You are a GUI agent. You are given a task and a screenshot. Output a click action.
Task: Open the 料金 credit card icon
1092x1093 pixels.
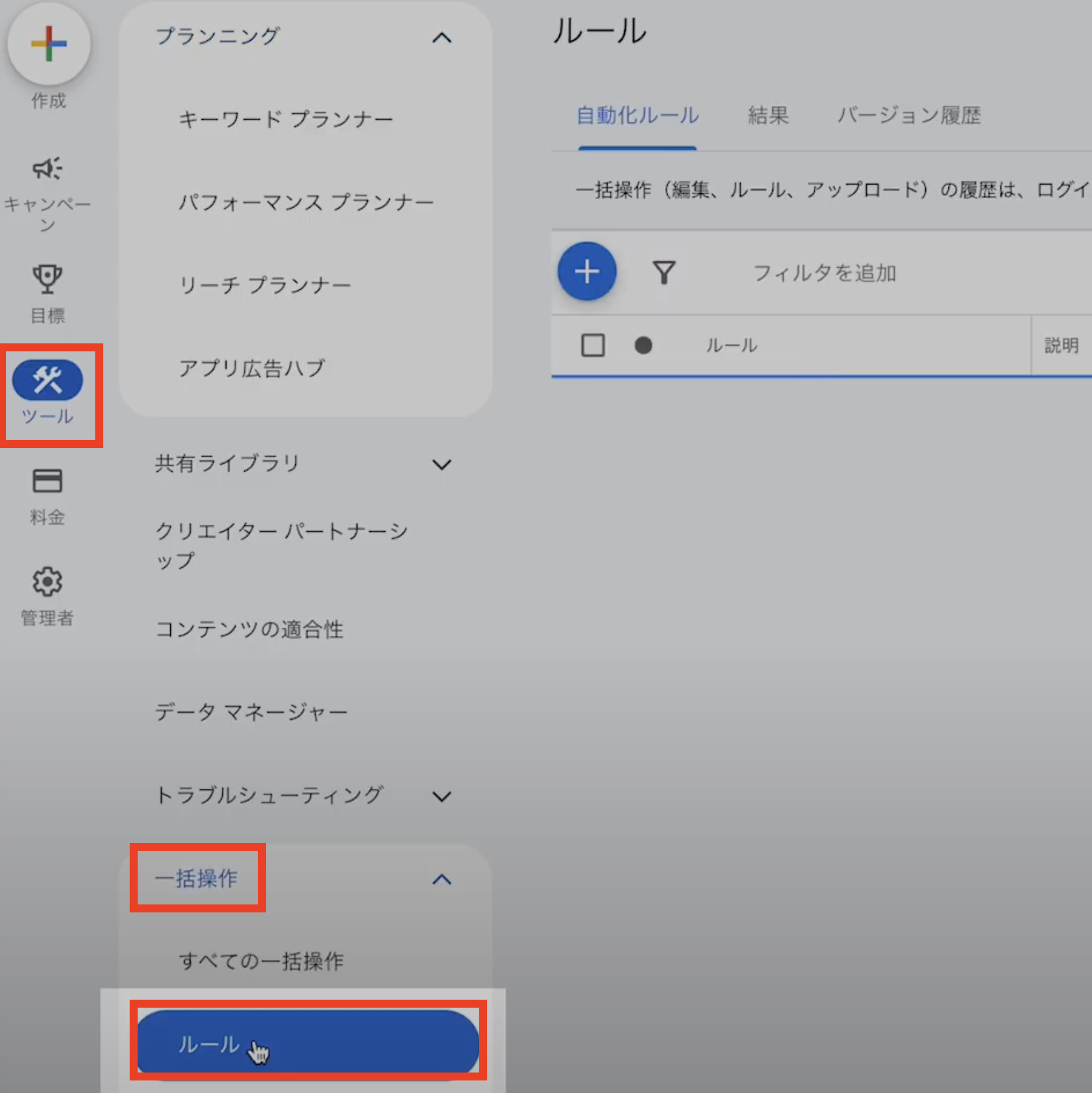tap(47, 481)
